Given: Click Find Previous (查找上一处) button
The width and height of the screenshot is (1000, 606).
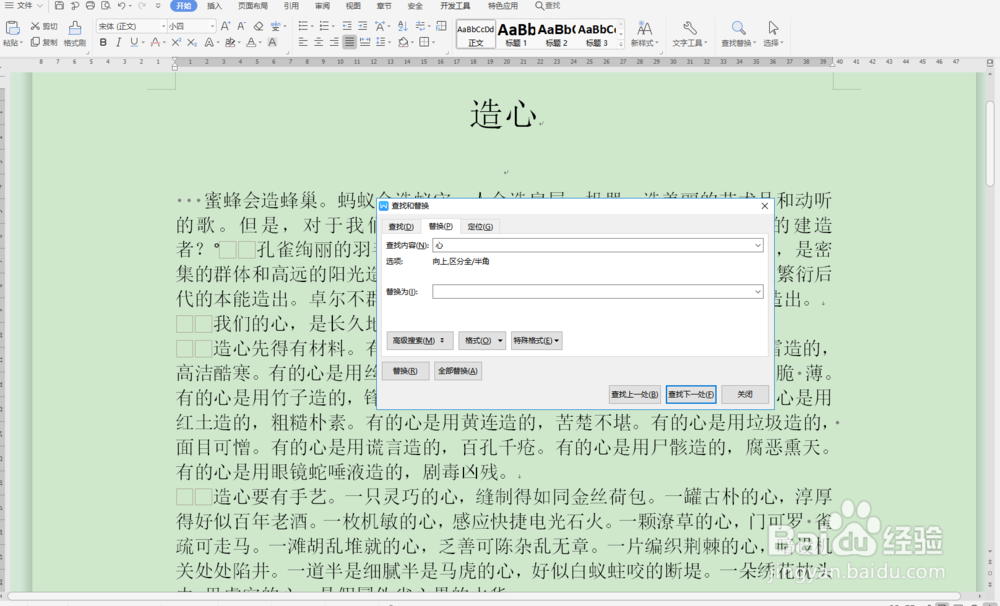Looking at the screenshot, I should [x=635, y=394].
